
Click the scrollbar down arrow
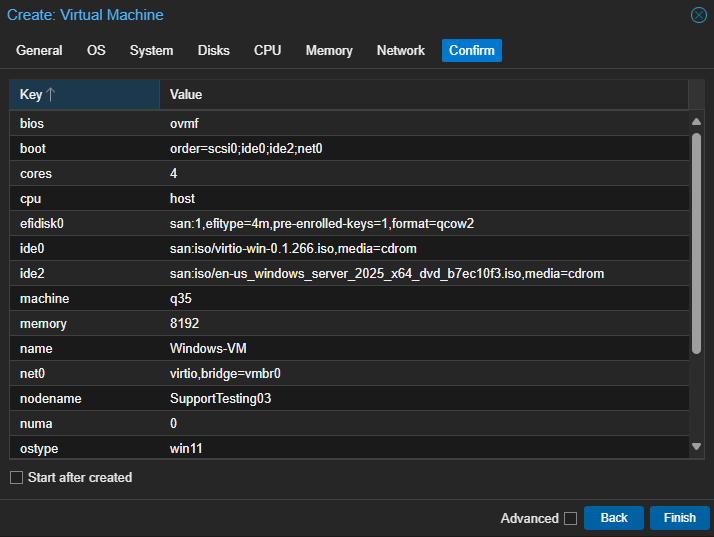tap(696, 446)
